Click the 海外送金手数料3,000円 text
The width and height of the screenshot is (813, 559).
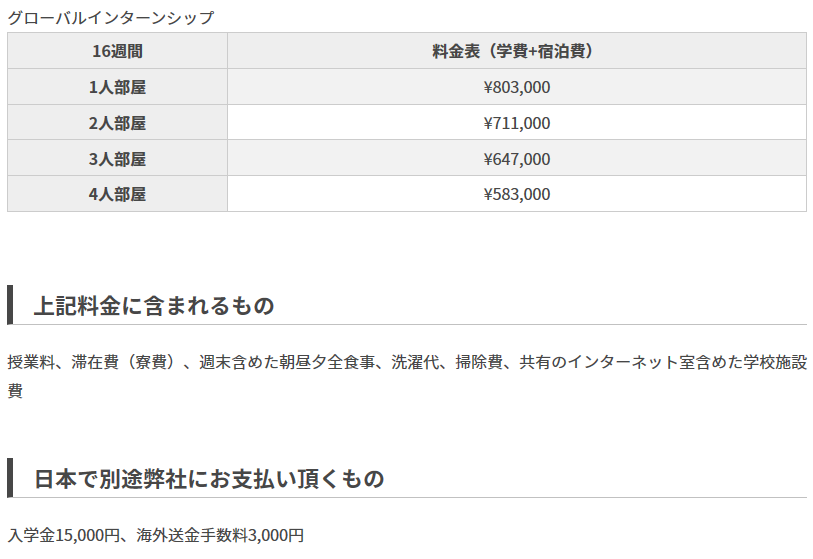pyautogui.click(x=220, y=535)
